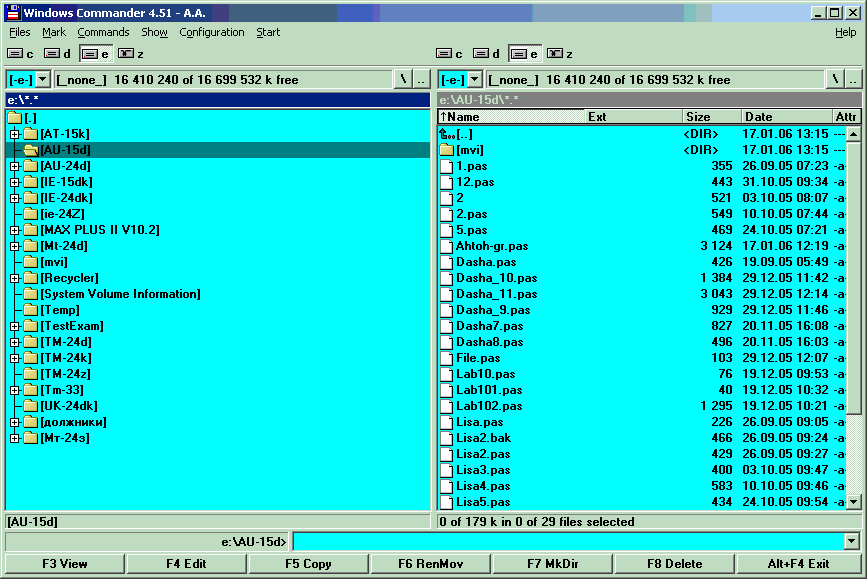Click the Alt+F4 Exit button
This screenshot has width=867, height=579.
pyautogui.click(x=798, y=564)
